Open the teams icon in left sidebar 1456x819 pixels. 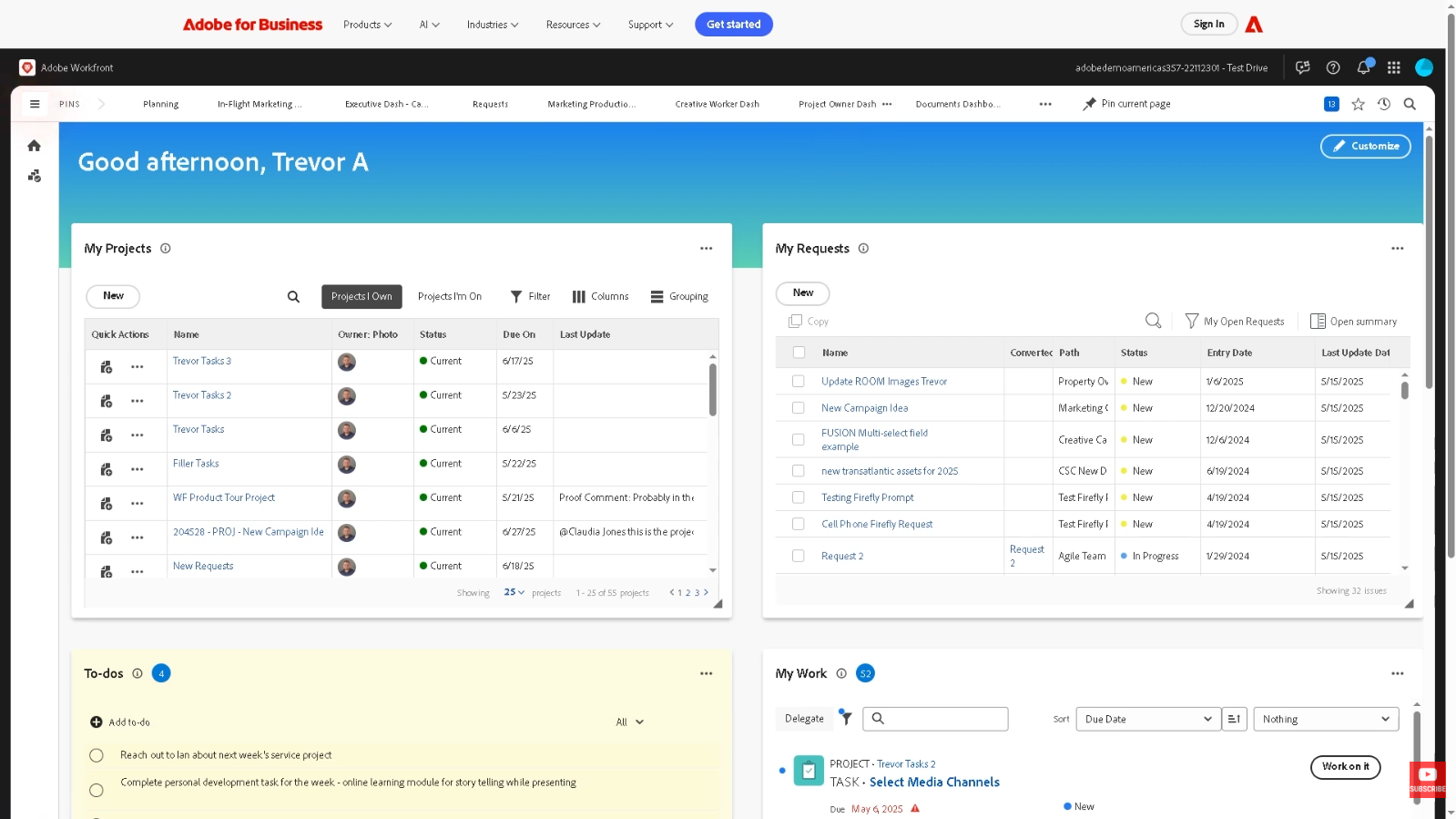click(35, 176)
